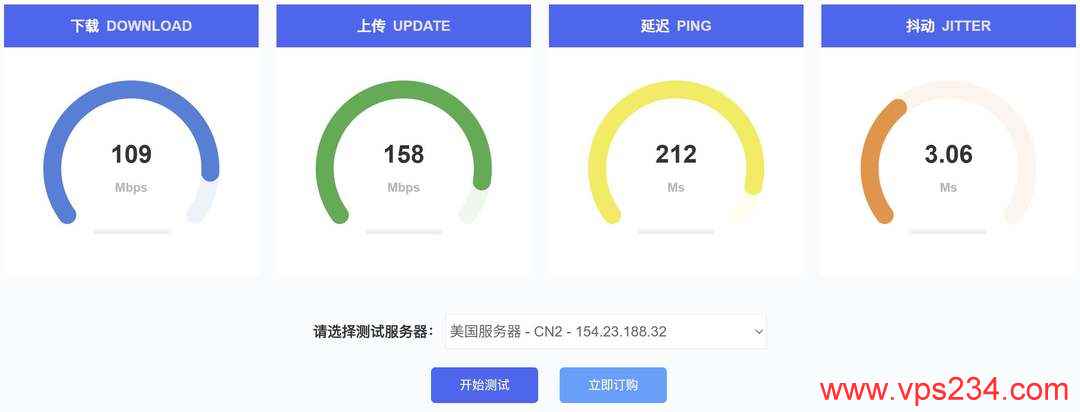Click the 立即订购 order now button
Screen dimensions: 1080x412
[613, 384]
